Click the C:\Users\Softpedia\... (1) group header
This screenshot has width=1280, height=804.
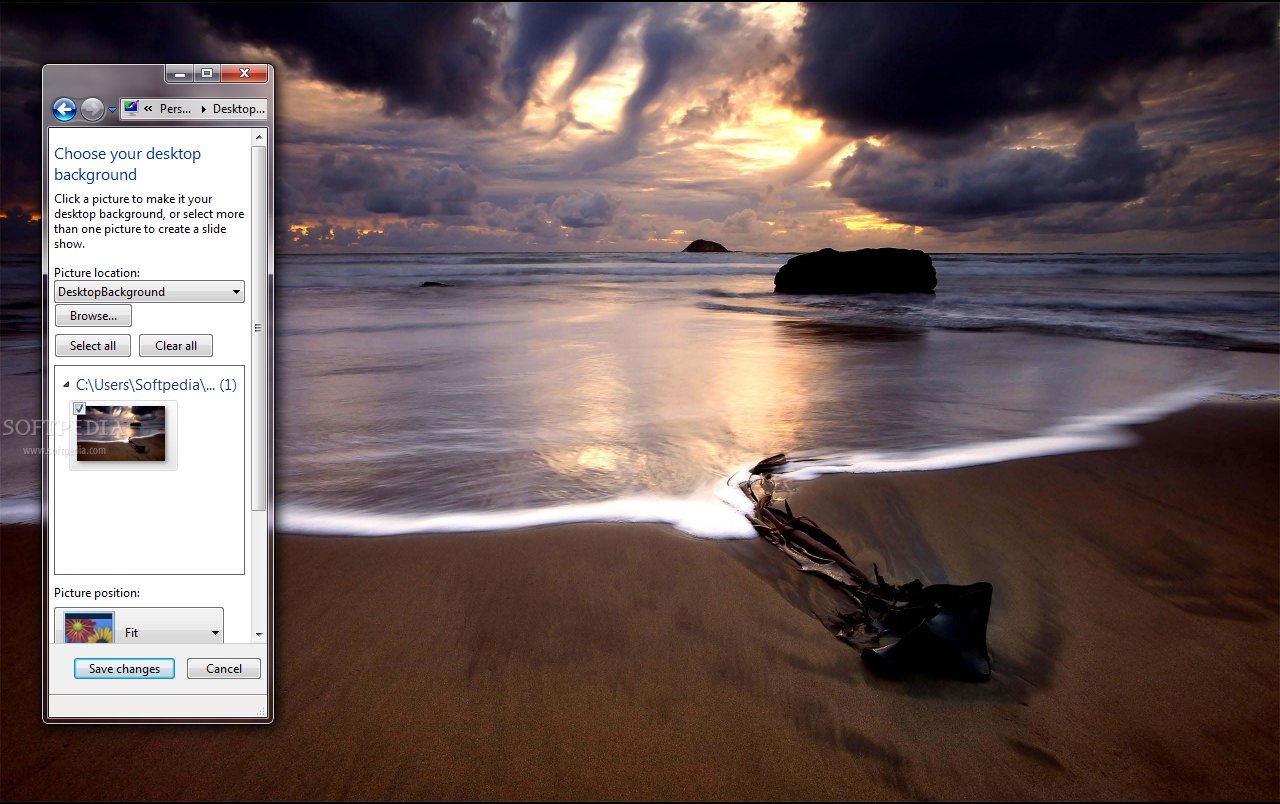click(156, 384)
